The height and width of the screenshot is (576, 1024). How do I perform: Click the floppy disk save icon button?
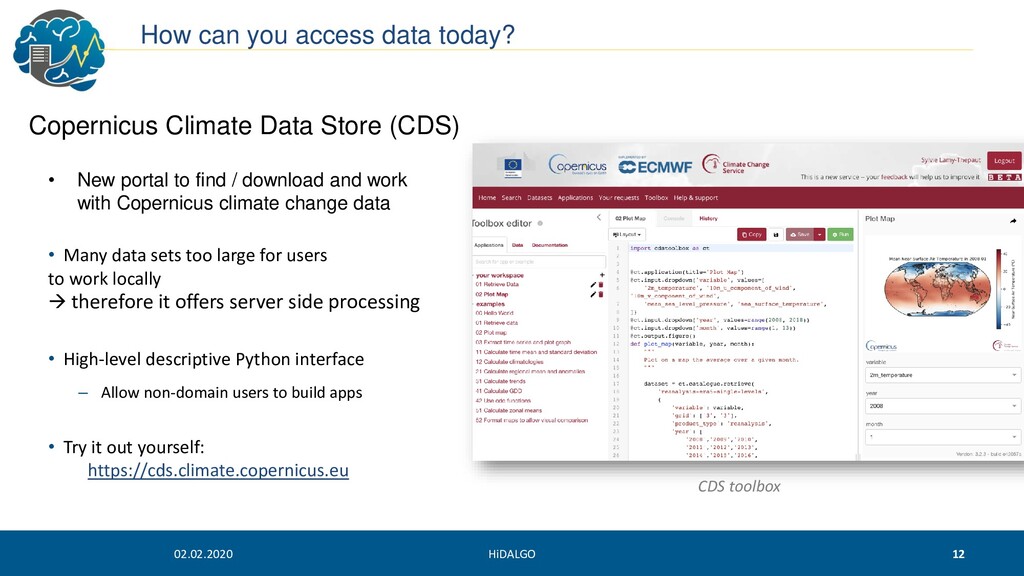pyautogui.click(x=776, y=234)
